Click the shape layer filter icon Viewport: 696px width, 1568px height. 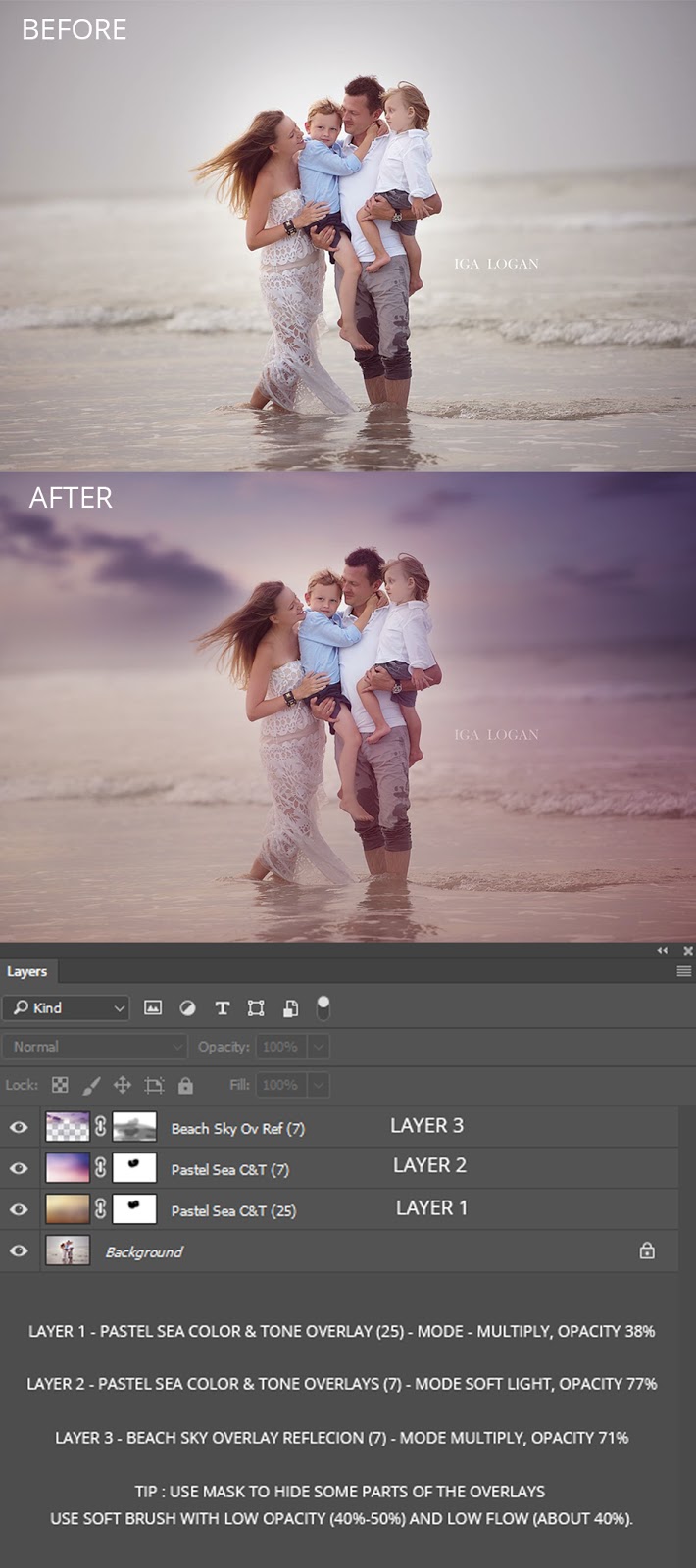(x=256, y=1007)
